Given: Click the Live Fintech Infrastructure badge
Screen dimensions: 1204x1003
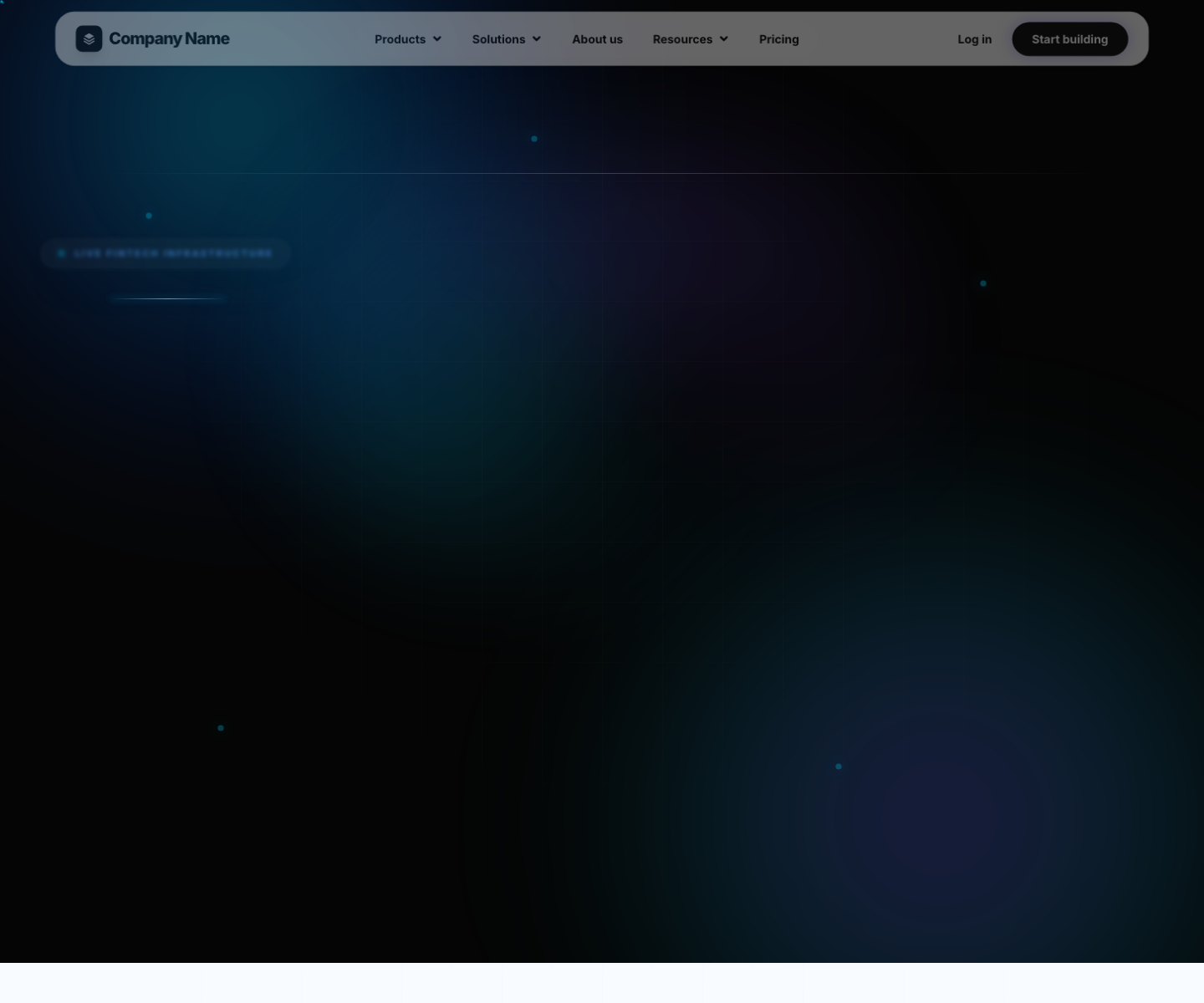Looking at the screenshot, I should [x=166, y=253].
